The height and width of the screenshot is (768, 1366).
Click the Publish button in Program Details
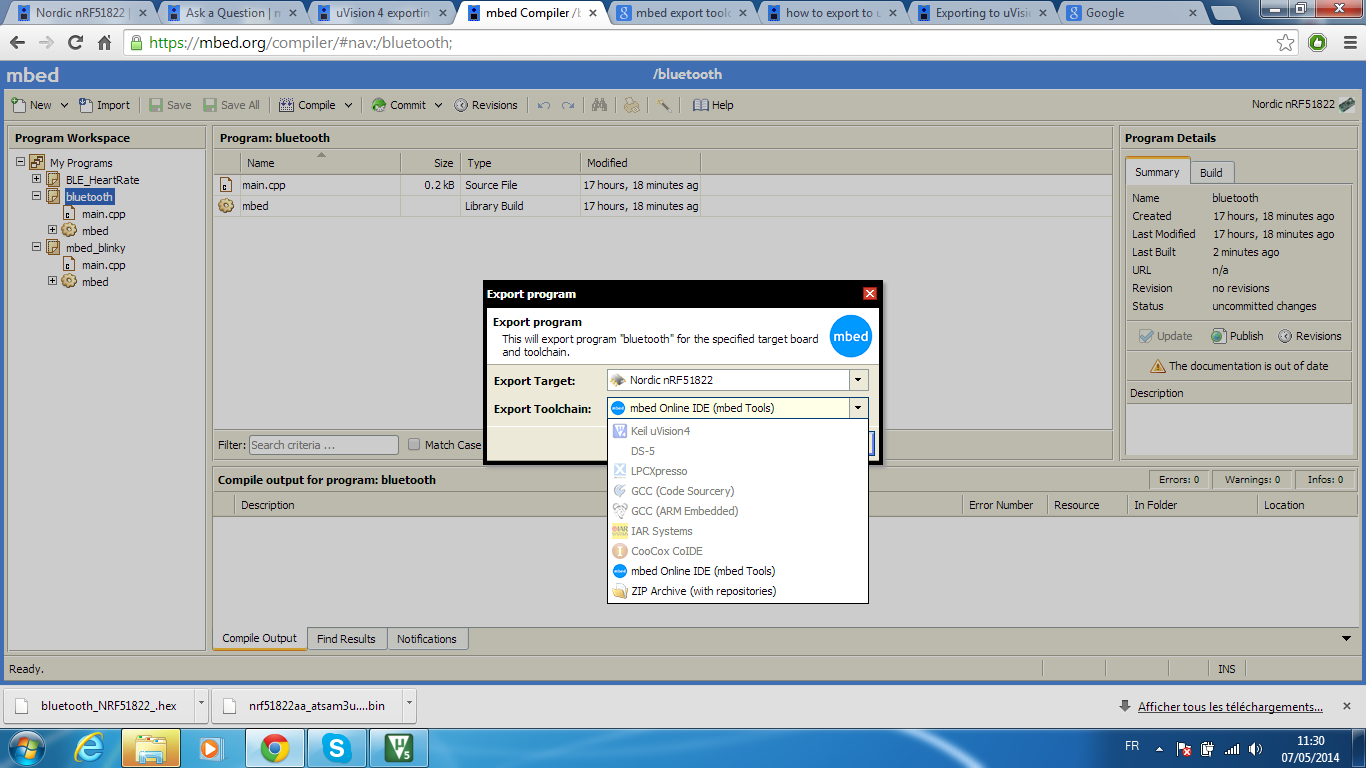point(1237,336)
